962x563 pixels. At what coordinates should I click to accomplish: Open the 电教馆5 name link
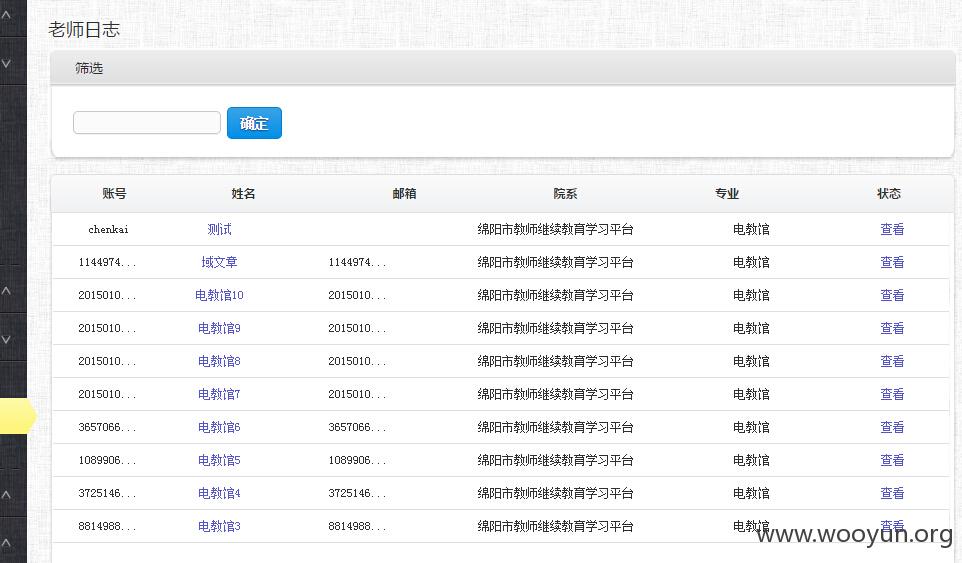(219, 461)
